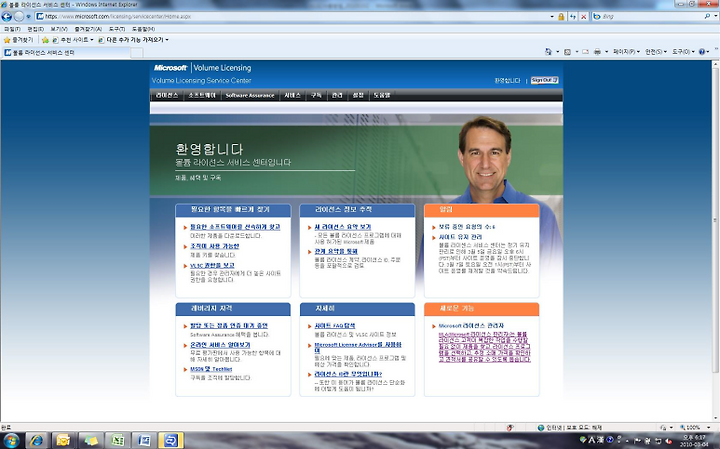Open the 추천 사이트 suggested sites dropdown
Screen dimensions: 720x449
click(73, 40)
